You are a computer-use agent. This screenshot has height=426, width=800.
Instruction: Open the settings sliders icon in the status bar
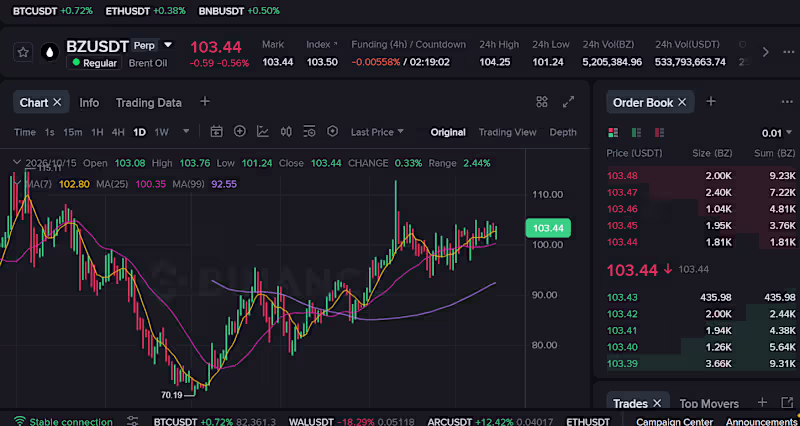tap(133, 421)
